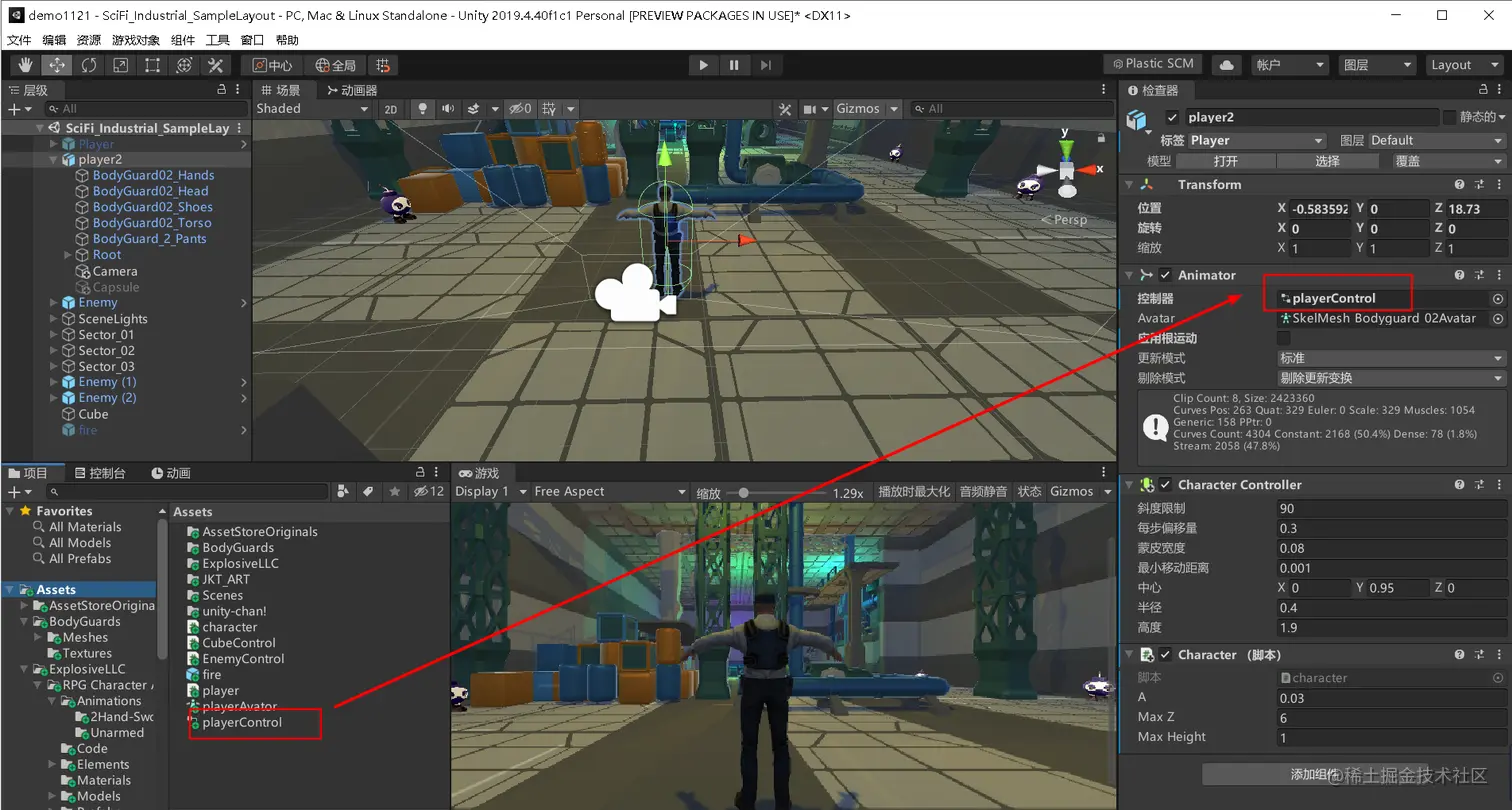Open Character Controller help icon
Image resolution: width=1512 pixels, height=810 pixels.
pyautogui.click(x=1460, y=485)
